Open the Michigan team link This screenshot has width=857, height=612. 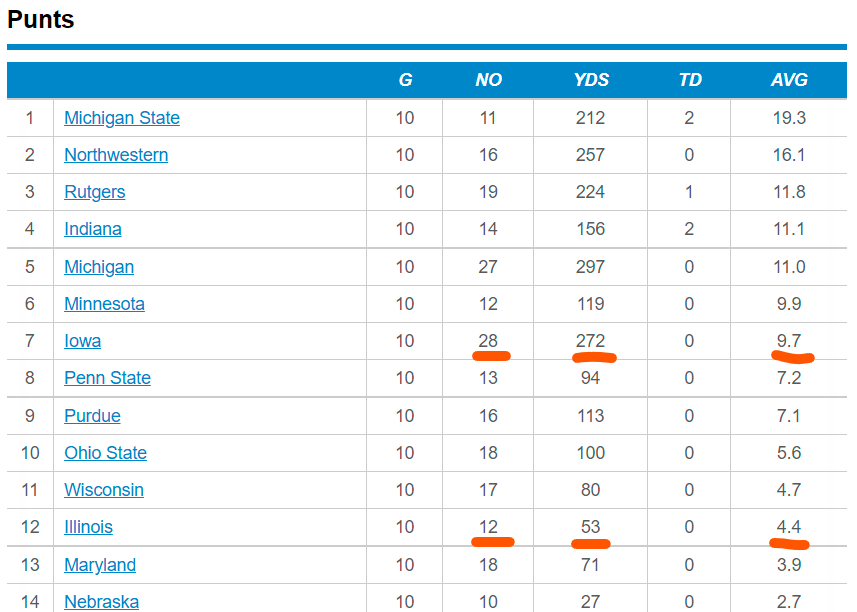point(99,267)
